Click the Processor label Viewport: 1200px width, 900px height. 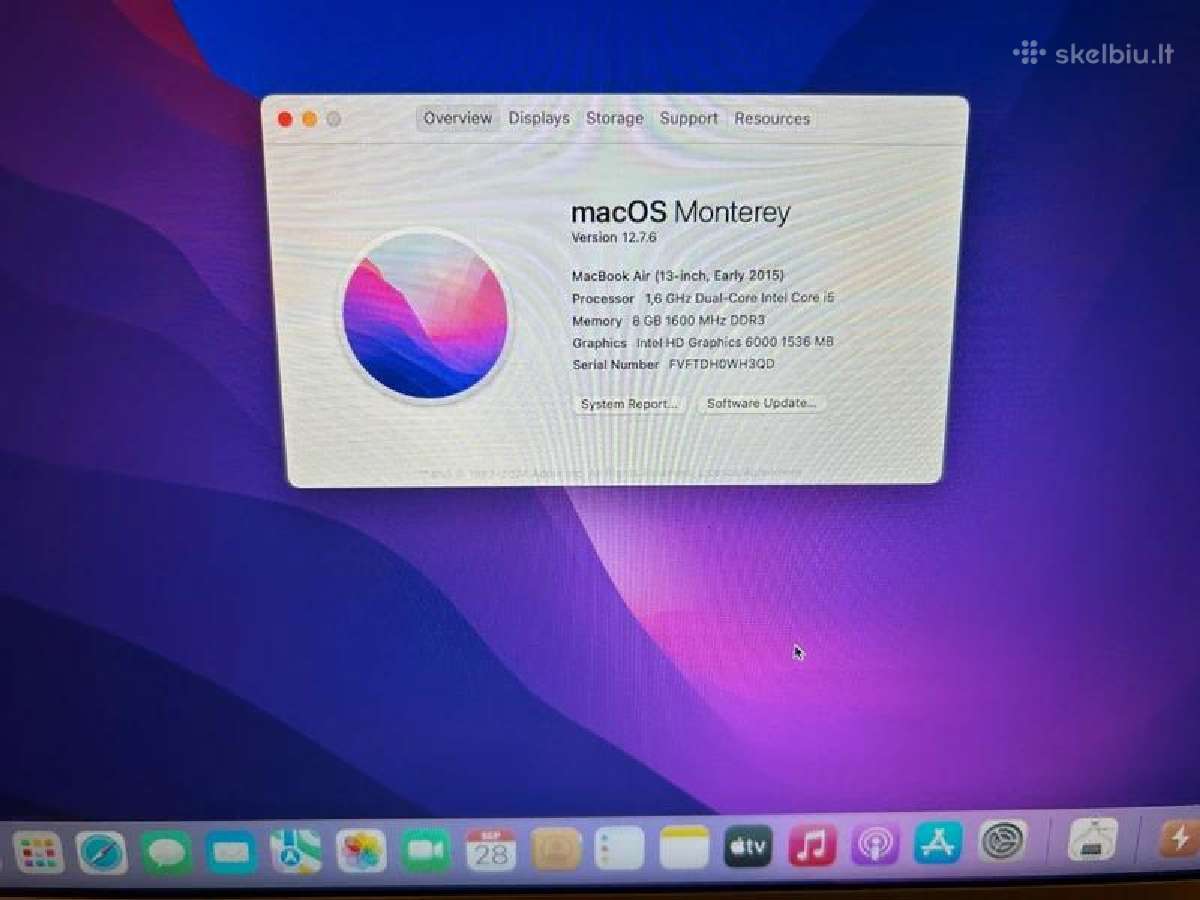[603, 299]
